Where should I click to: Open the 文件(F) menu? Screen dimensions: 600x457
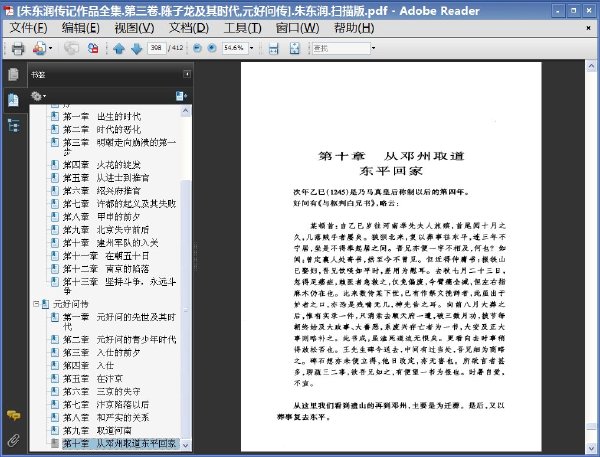coord(28,28)
